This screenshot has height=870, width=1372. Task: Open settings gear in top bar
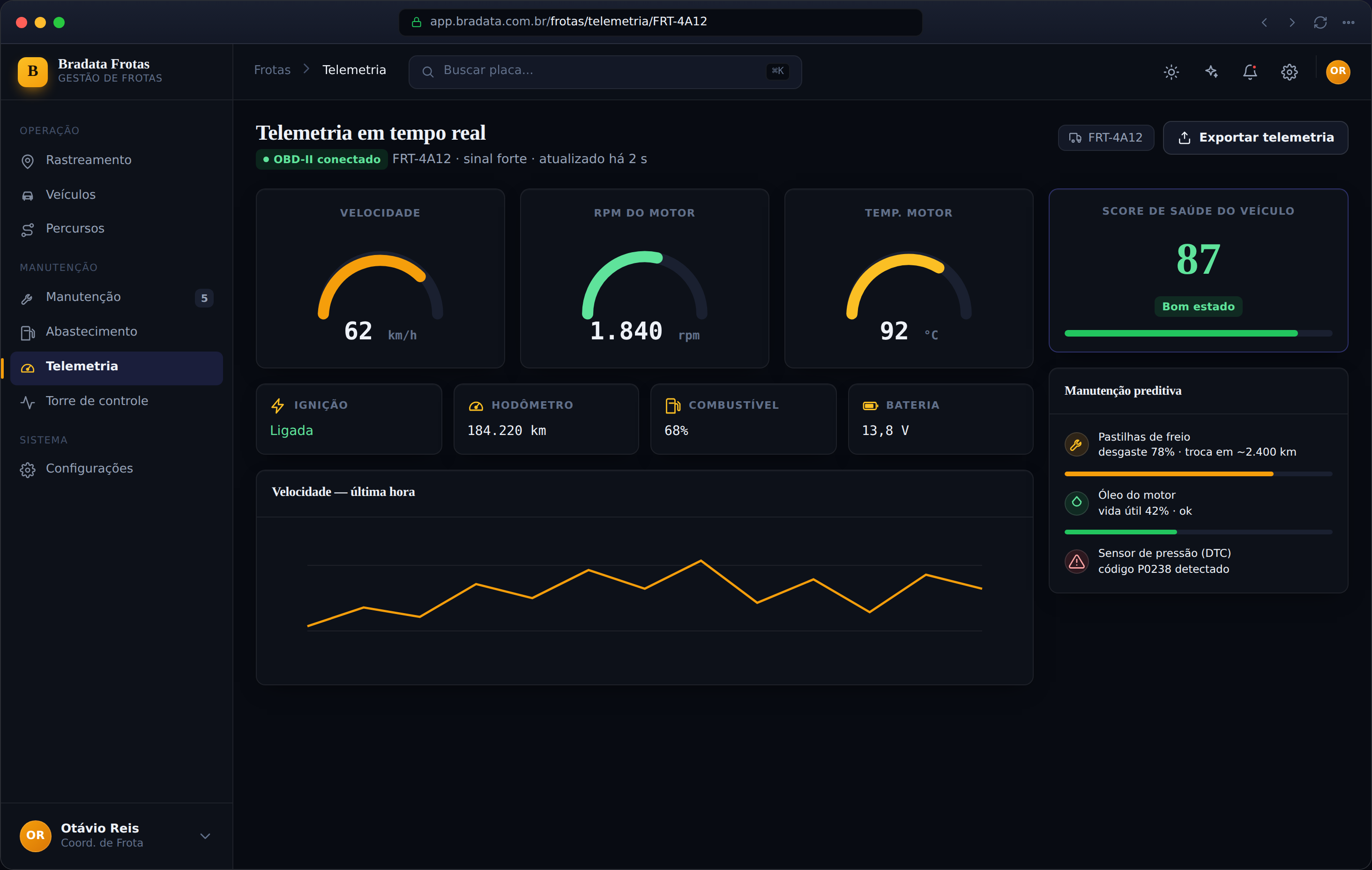point(1290,72)
